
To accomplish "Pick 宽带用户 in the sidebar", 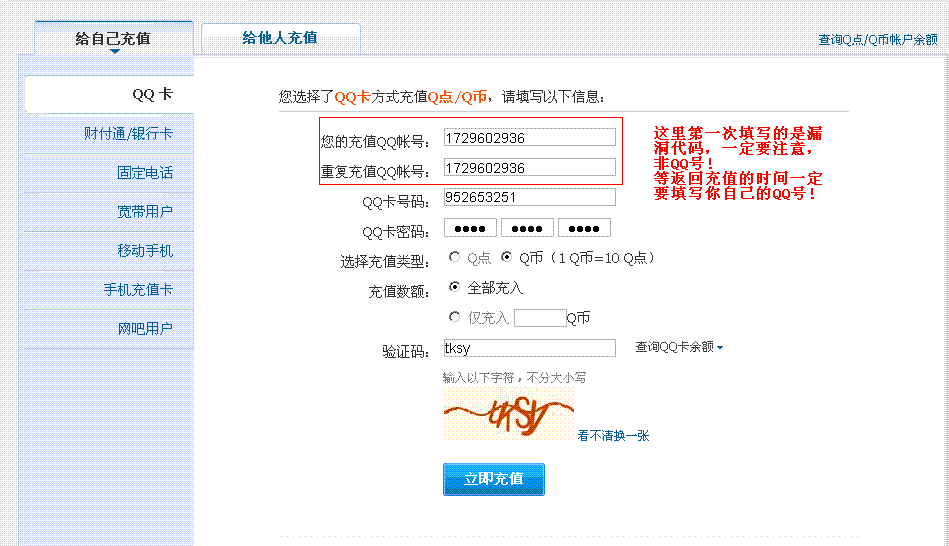I will click(x=110, y=212).
